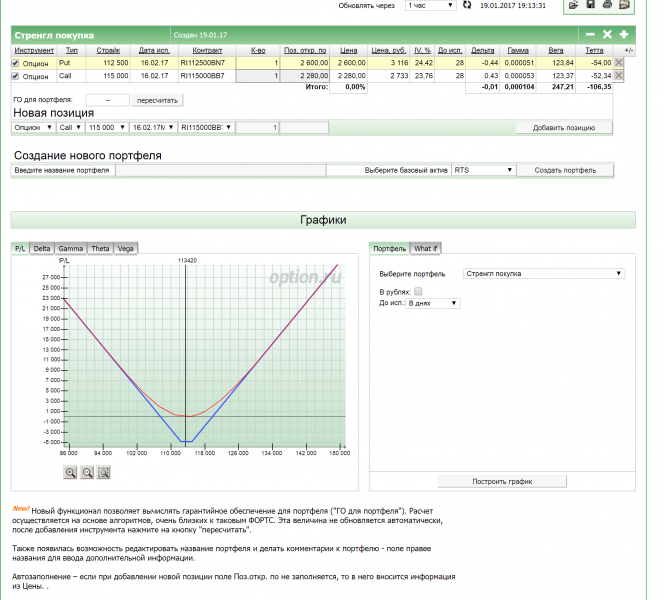Click the refresh data icon
The height and width of the screenshot is (600, 664).
pos(467,5)
